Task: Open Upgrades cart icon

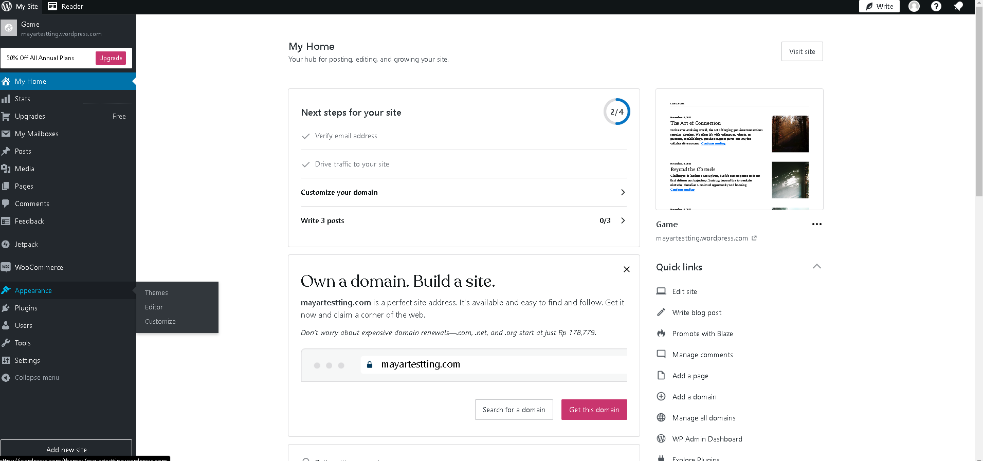Action: (6, 117)
